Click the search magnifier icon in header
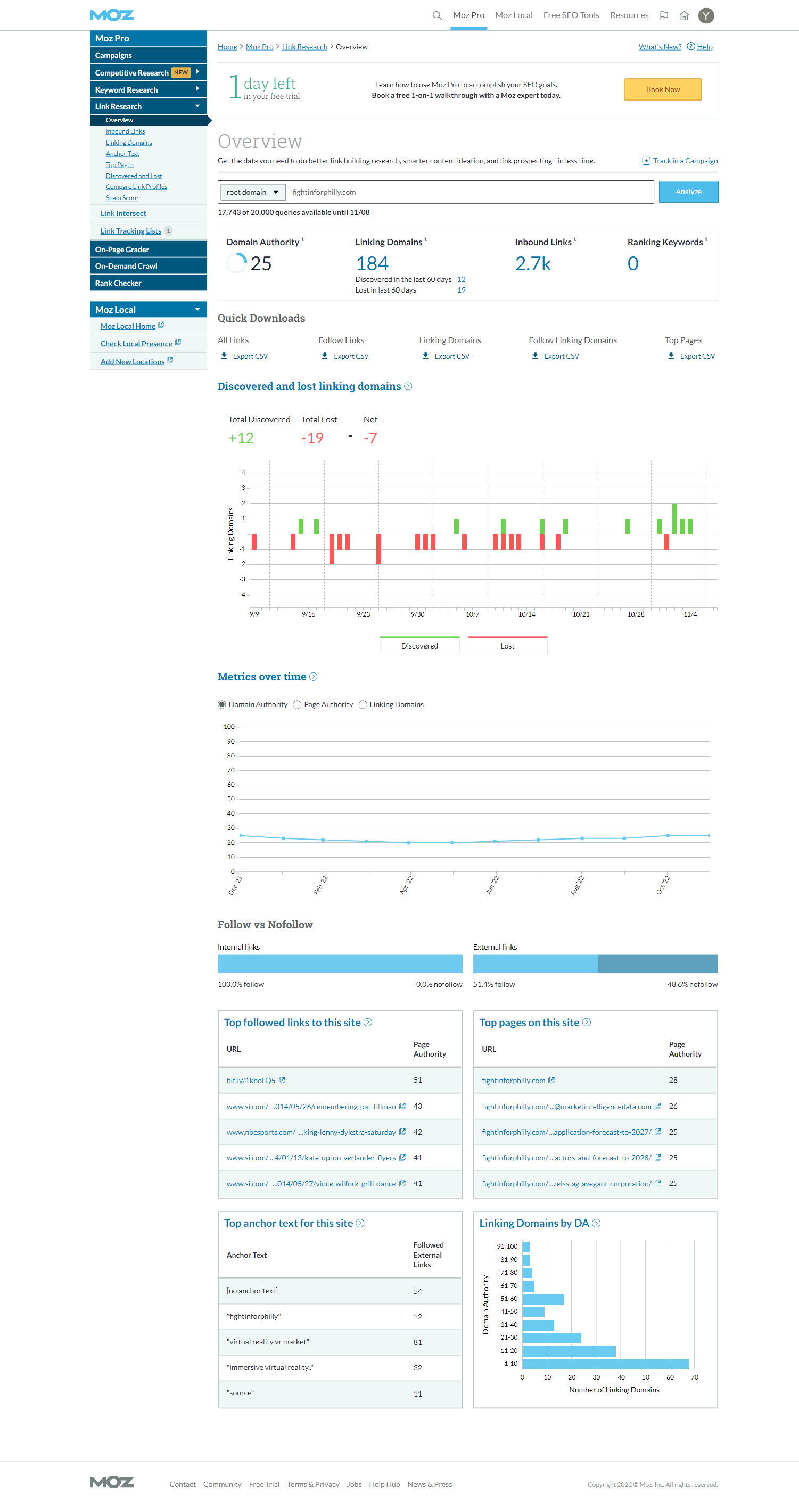The height and width of the screenshot is (1512, 799). click(x=437, y=16)
